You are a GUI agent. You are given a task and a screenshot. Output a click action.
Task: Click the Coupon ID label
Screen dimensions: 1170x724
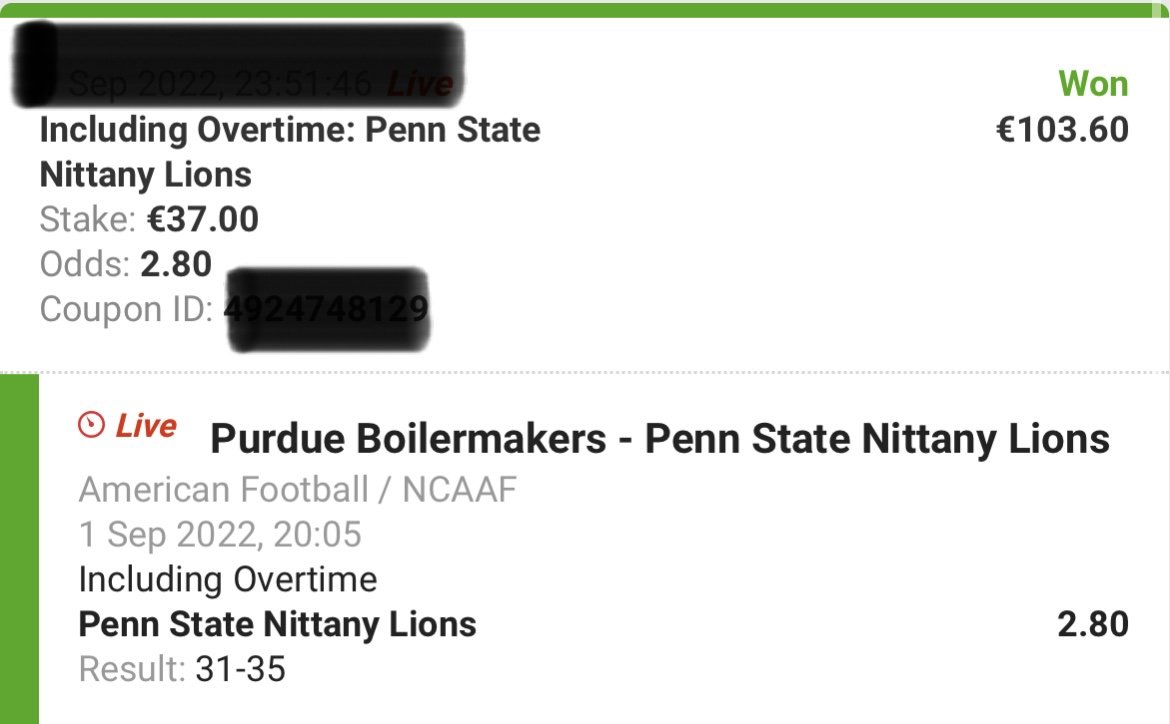coord(127,309)
